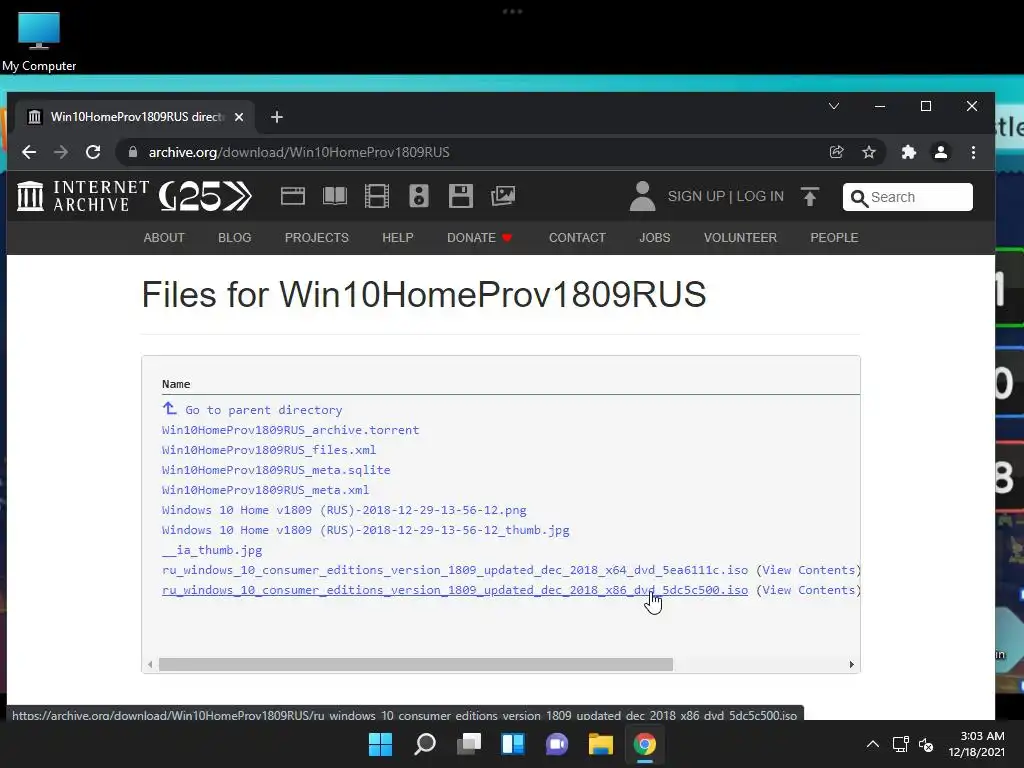Open Task View on the taskbar
This screenshot has width=1024, height=768.
pos(469,744)
